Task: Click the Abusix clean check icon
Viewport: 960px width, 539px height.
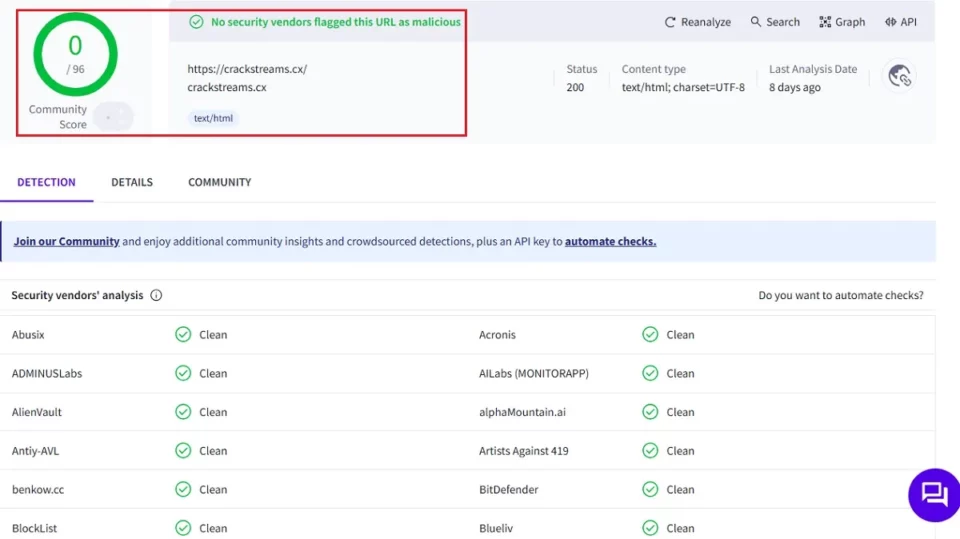Action: pyautogui.click(x=183, y=334)
